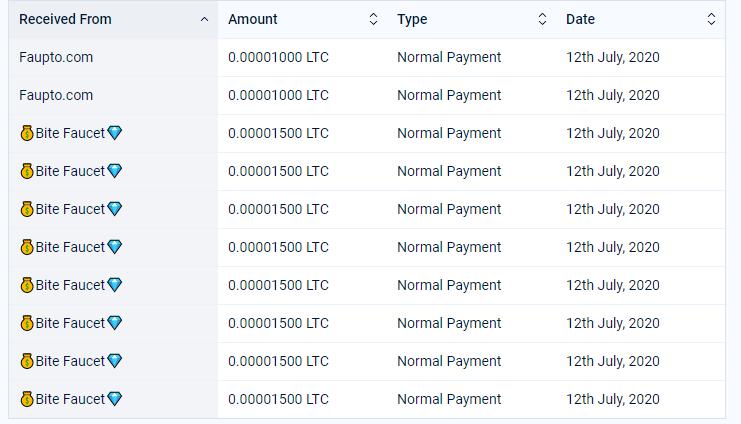Sort by Received From column header
The width and height of the screenshot is (741, 424).
pyautogui.click(x=113, y=19)
